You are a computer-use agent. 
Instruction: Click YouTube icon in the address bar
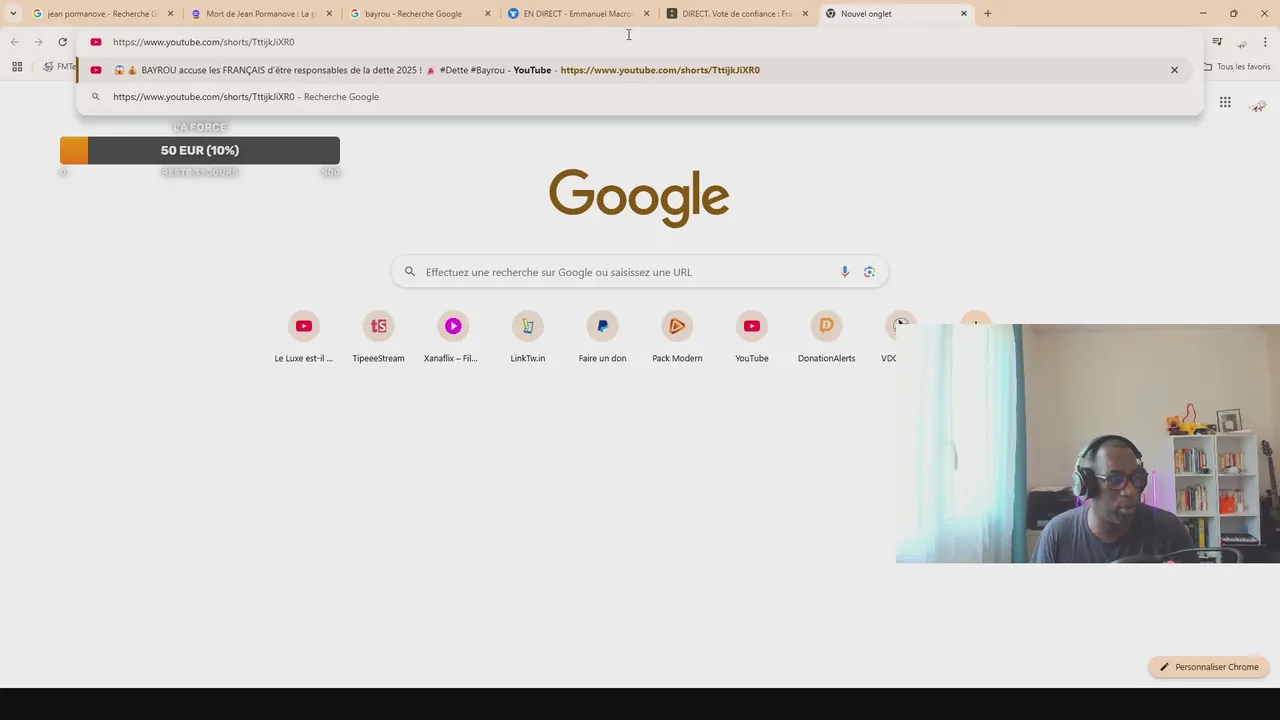(96, 42)
